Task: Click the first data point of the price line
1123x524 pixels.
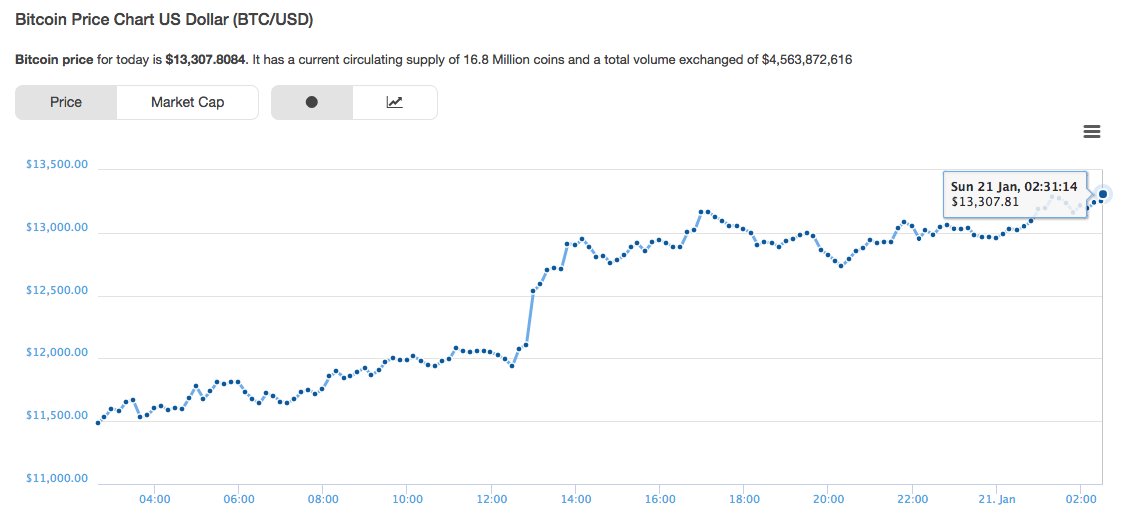Action: pos(98,423)
